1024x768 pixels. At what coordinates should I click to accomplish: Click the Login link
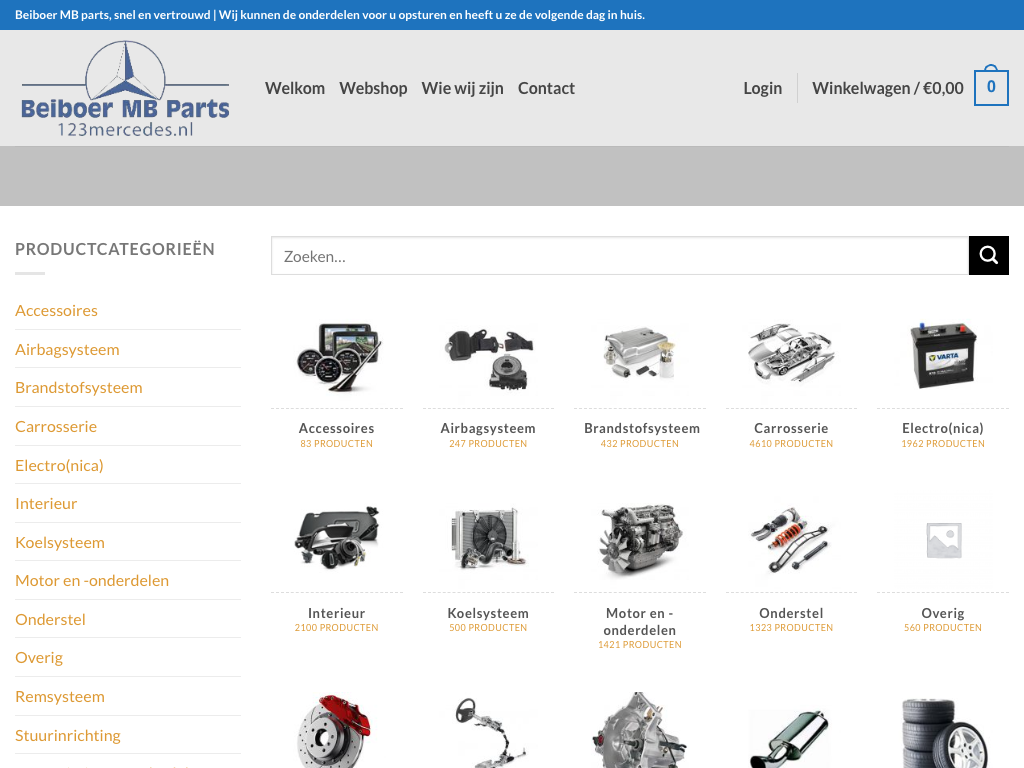tap(762, 88)
